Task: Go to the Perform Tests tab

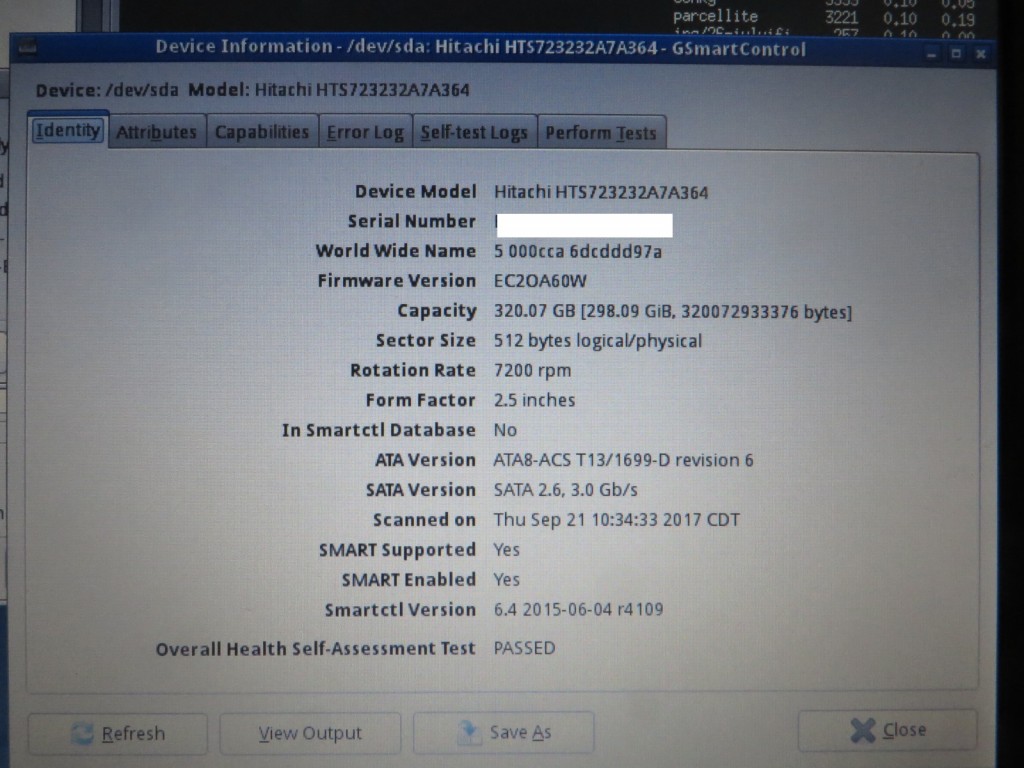Action: [601, 133]
